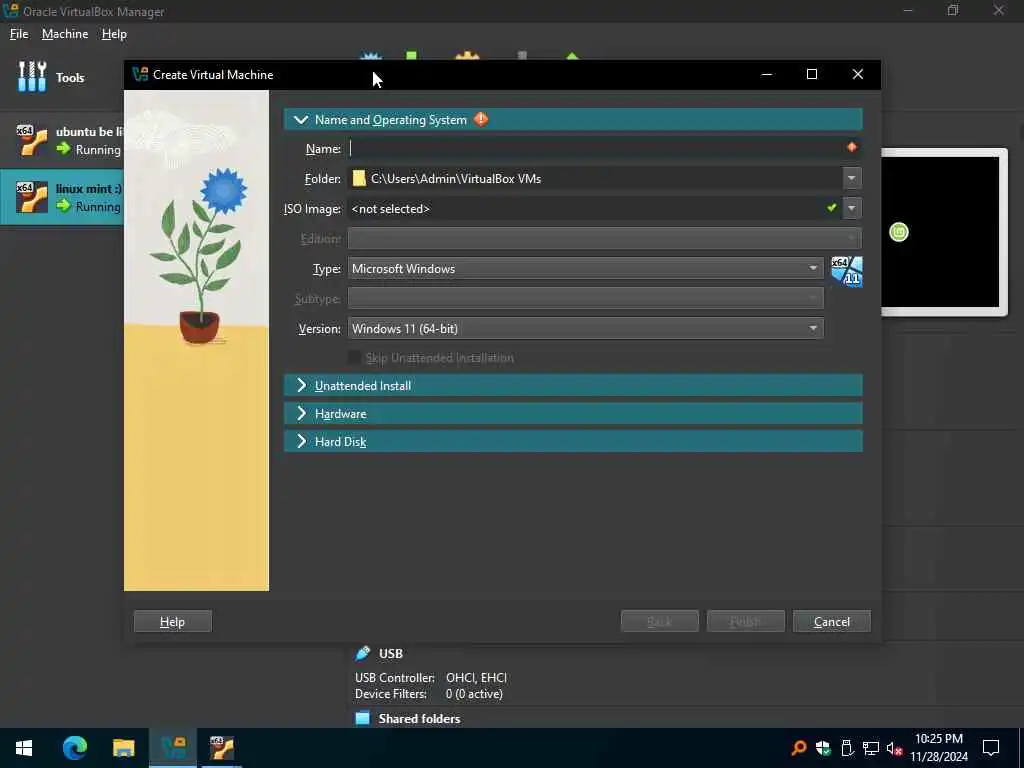Viewport: 1024px width, 768px height.
Task: Expand the Hard Disk section
Action: pos(573,441)
